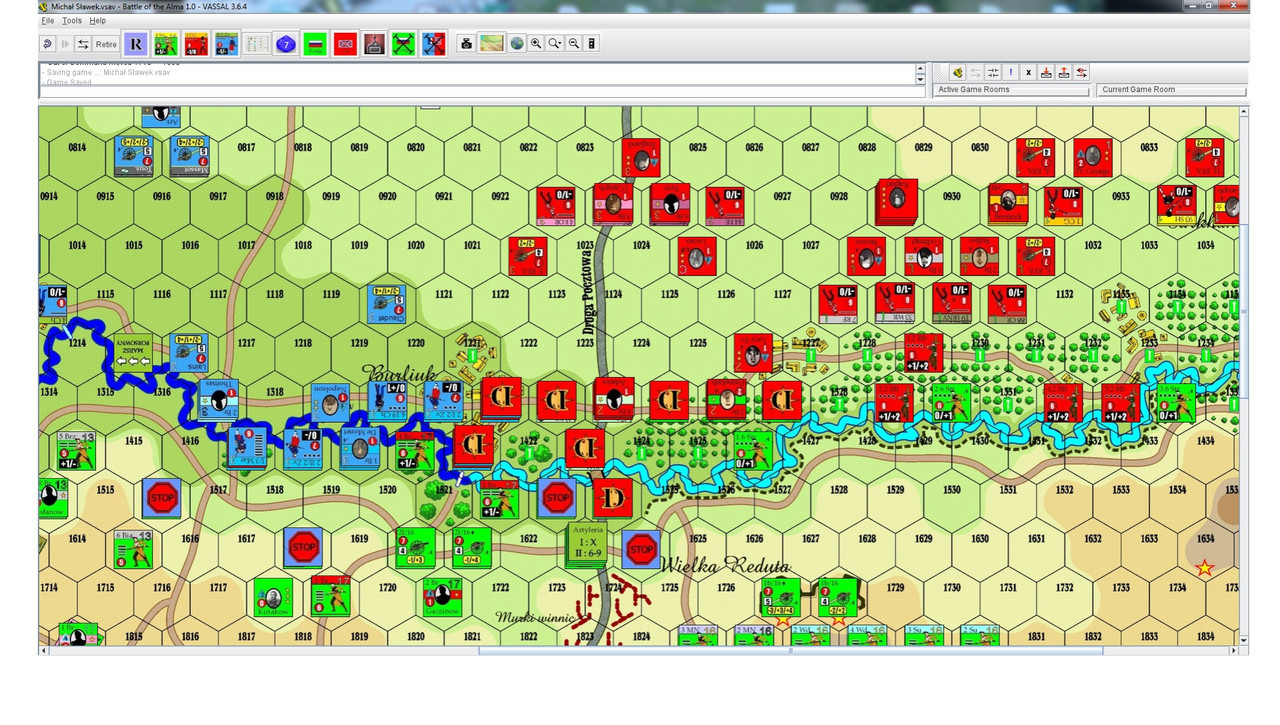The width and height of the screenshot is (1280, 725).
Task: Click chat log scroll up arrow
Action: click(x=920, y=69)
